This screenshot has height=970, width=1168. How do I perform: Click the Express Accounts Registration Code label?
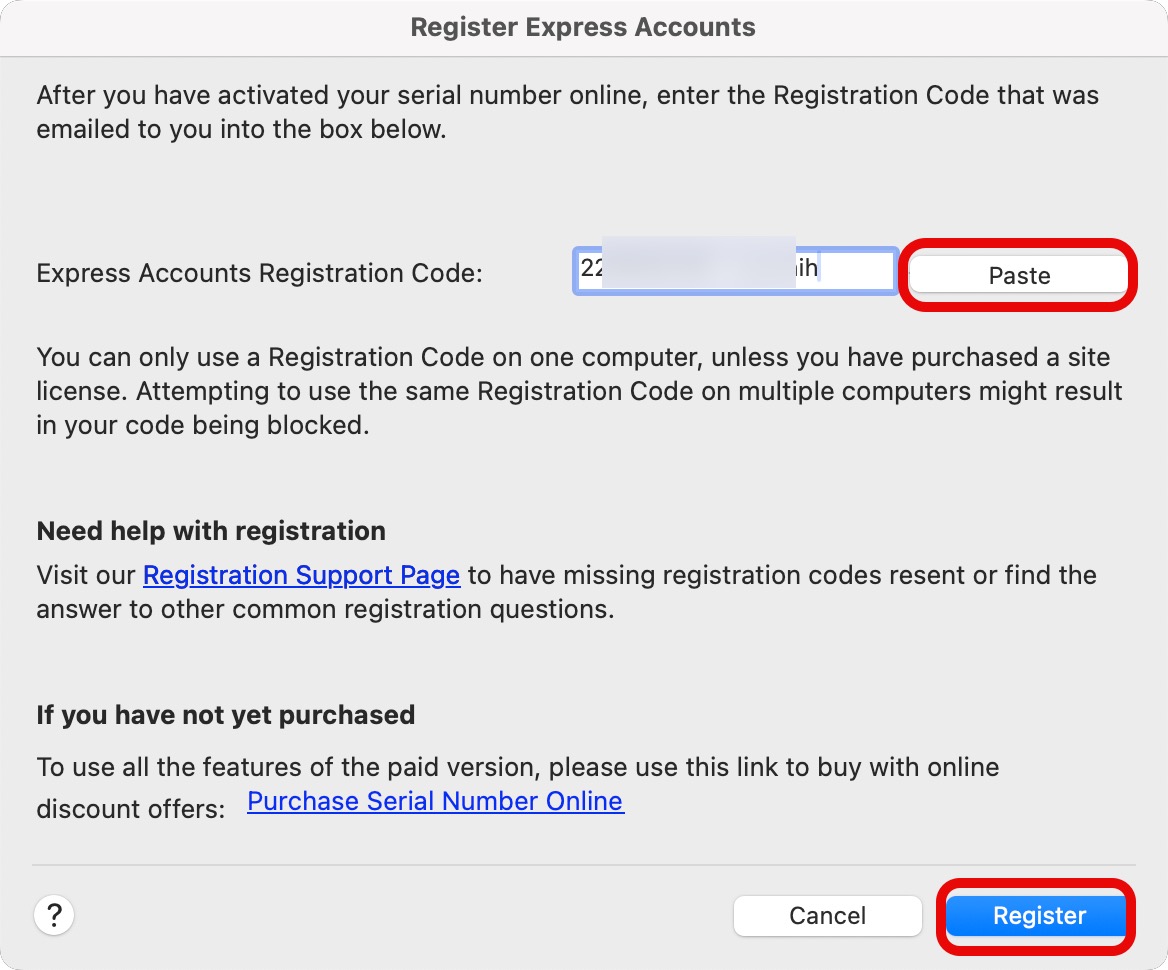[259, 273]
